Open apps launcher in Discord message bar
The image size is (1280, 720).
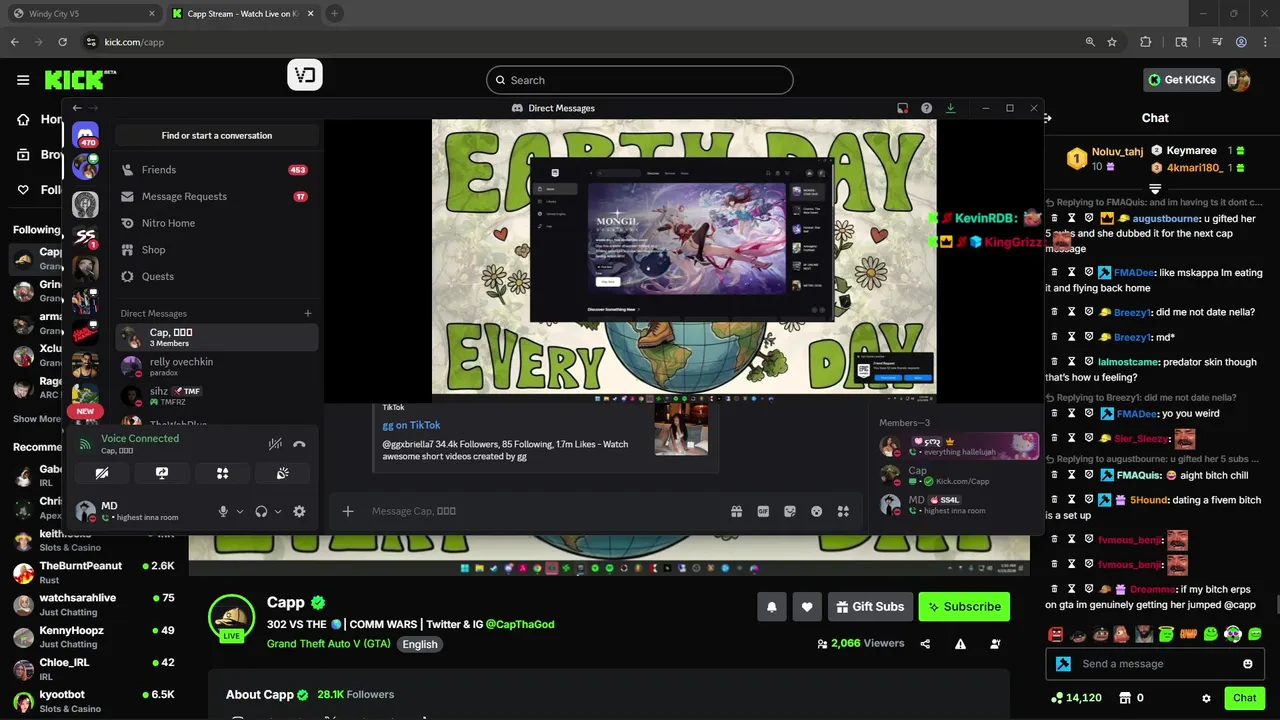point(844,511)
